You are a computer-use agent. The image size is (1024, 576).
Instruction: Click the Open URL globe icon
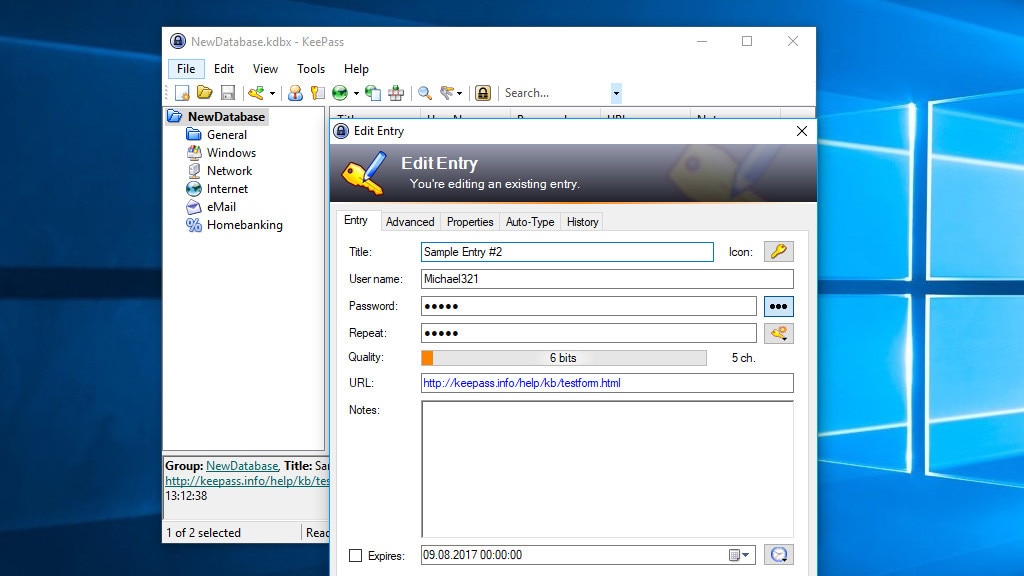(340, 93)
